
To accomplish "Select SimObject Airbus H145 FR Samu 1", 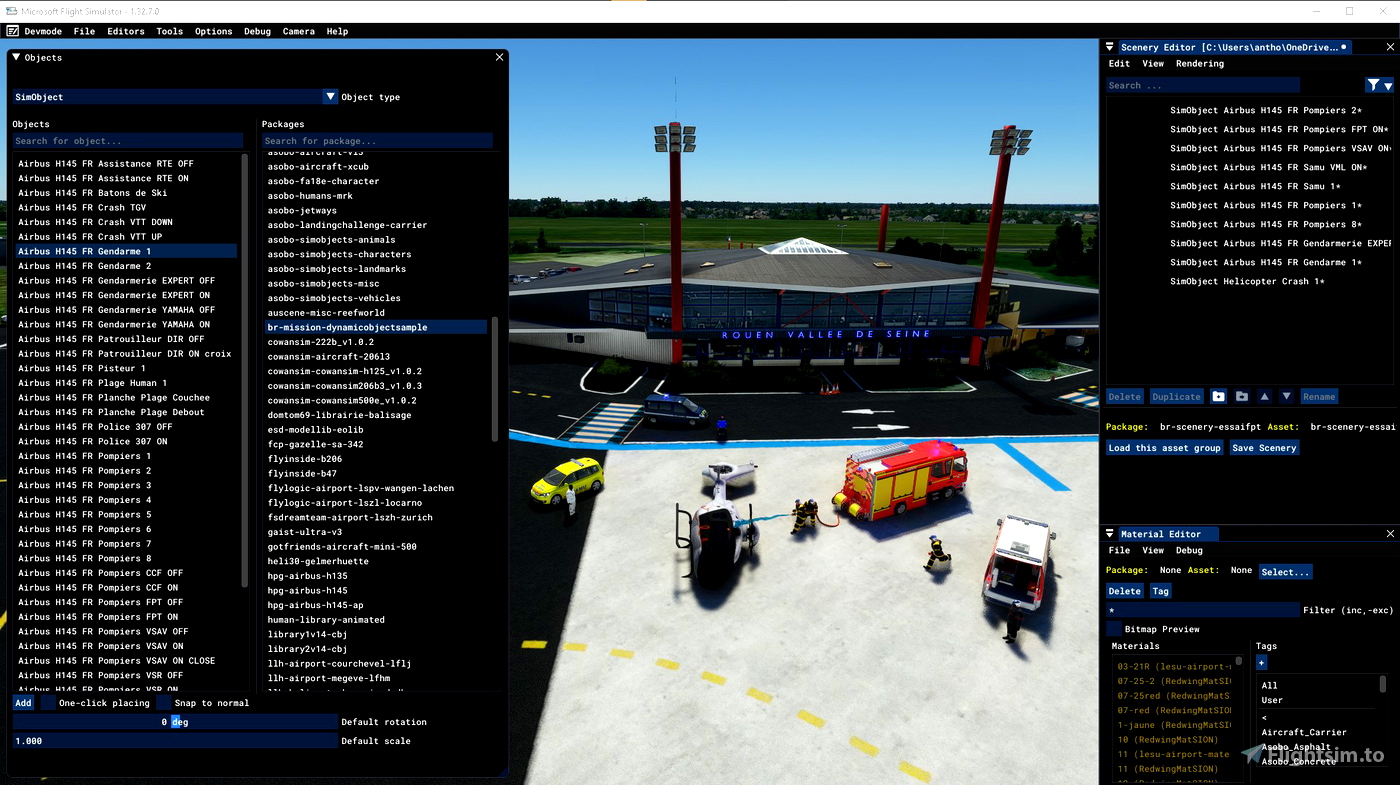I will click(x=1255, y=186).
